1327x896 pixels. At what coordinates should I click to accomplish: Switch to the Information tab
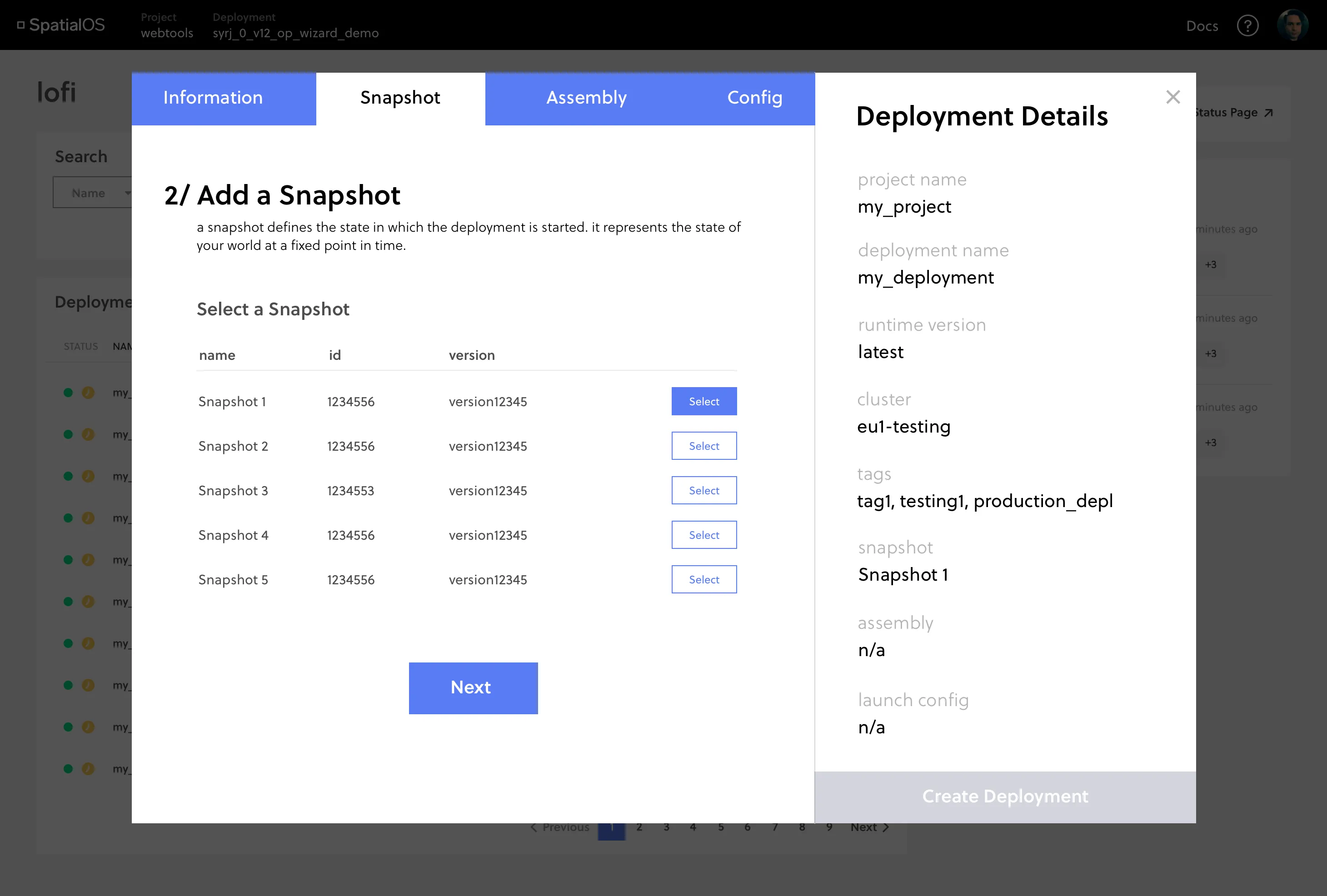(x=212, y=98)
